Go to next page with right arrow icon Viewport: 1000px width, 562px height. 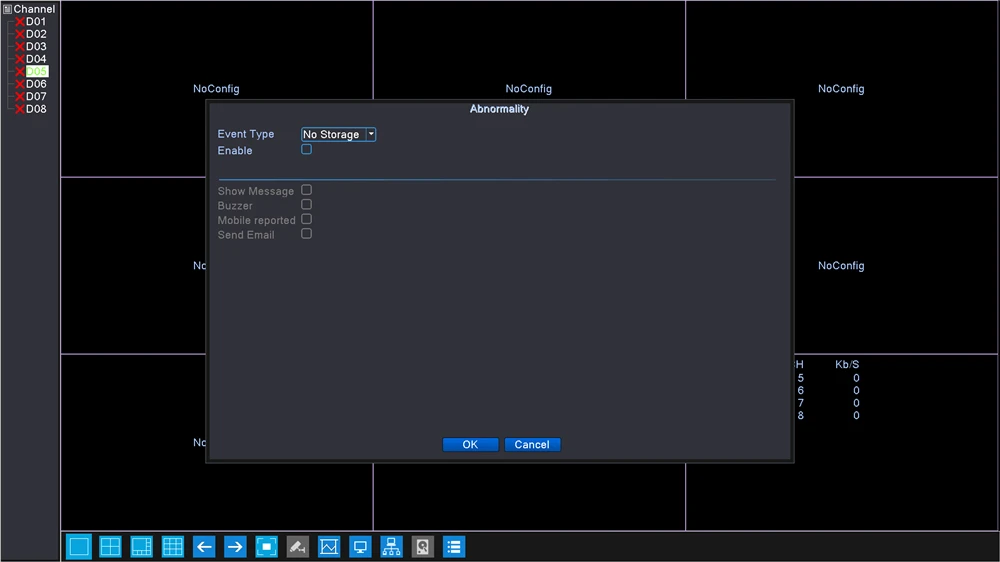click(x=235, y=547)
